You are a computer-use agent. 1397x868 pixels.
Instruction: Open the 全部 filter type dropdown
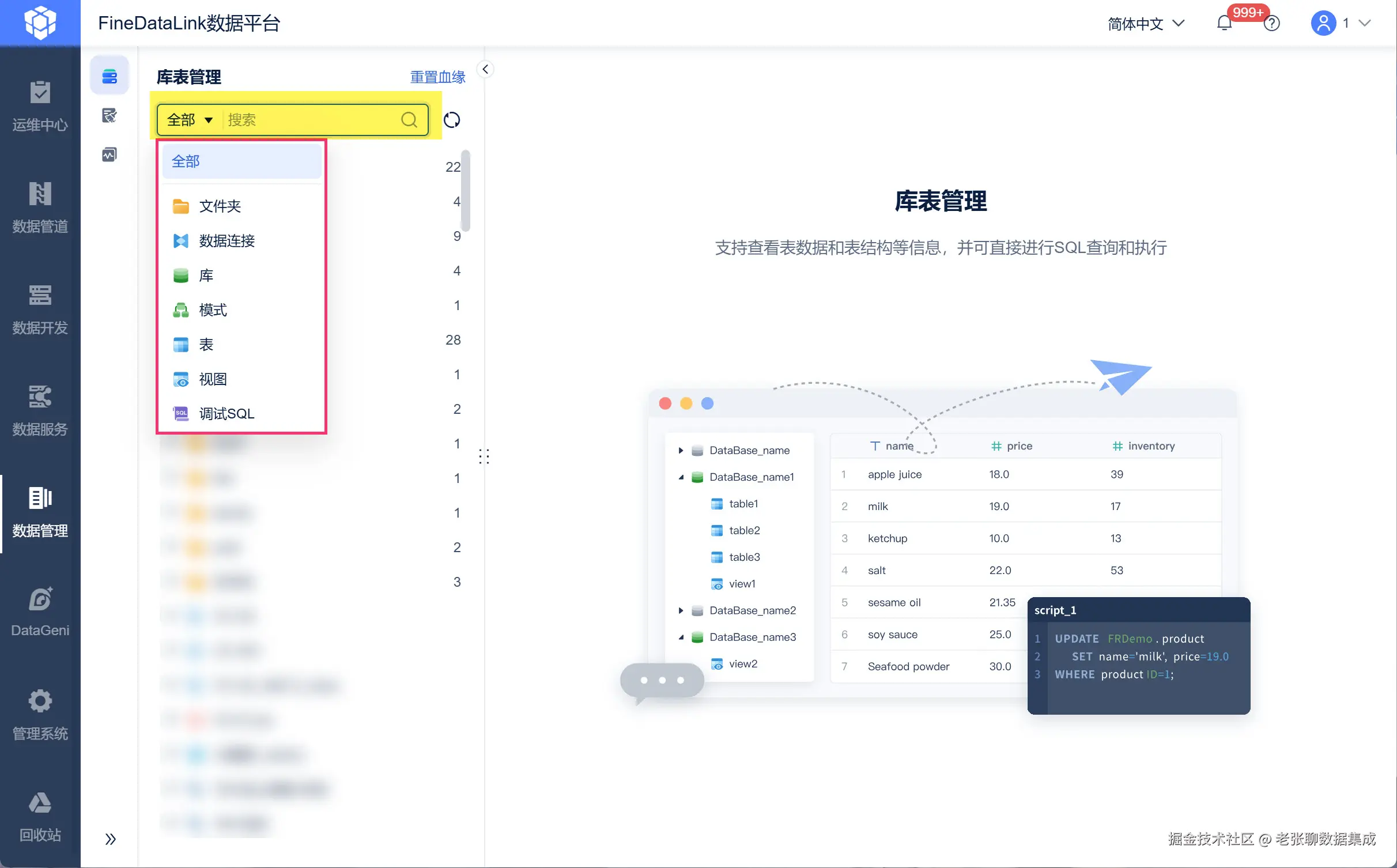point(190,120)
